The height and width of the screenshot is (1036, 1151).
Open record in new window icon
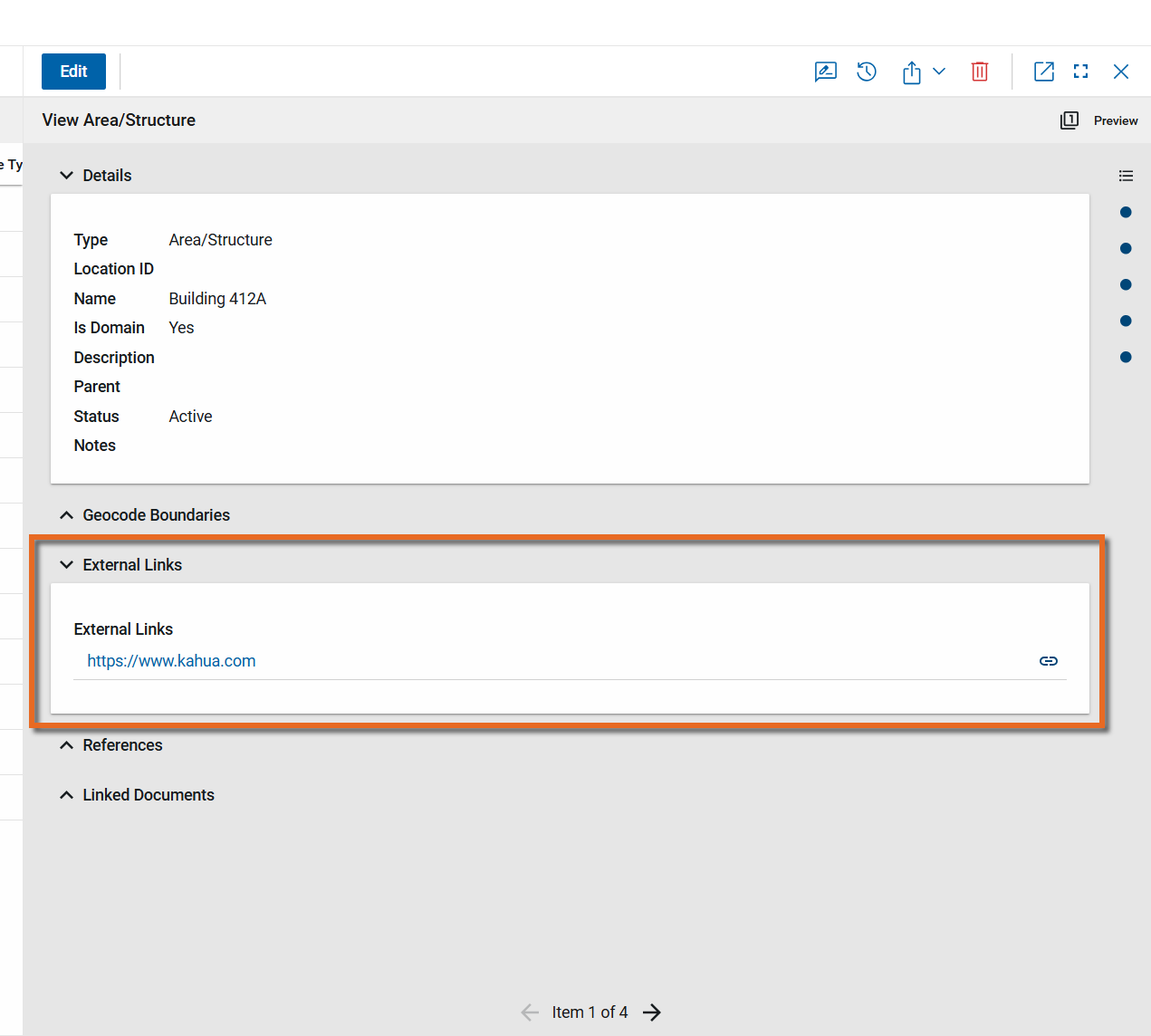pyautogui.click(x=1043, y=72)
